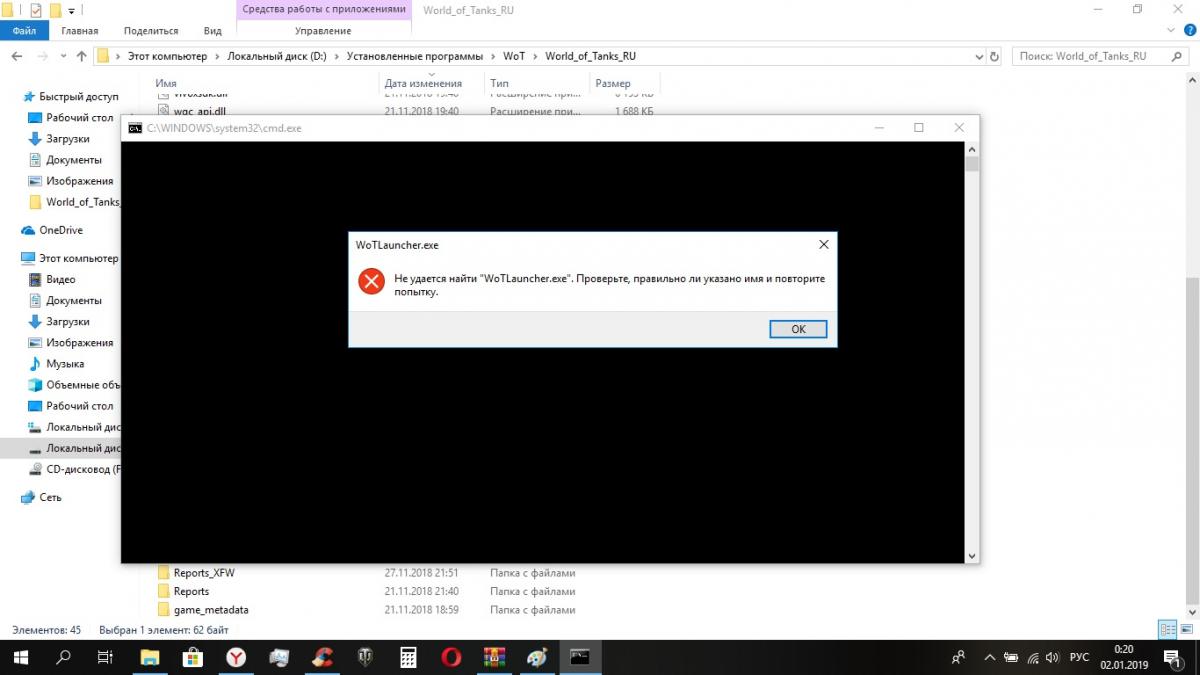
Task: Click the WoT breadcrumb in the address bar
Action: coord(514,56)
